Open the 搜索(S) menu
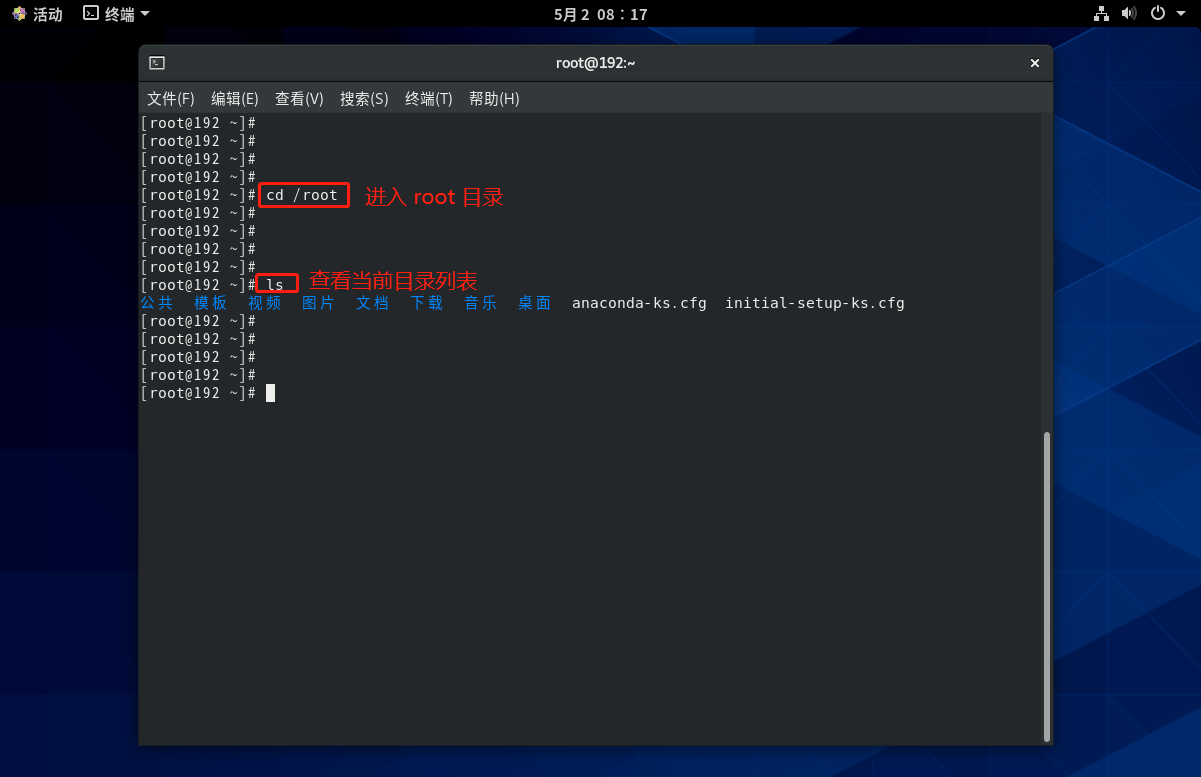This screenshot has height=777, width=1201. pyautogui.click(x=364, y=99)
